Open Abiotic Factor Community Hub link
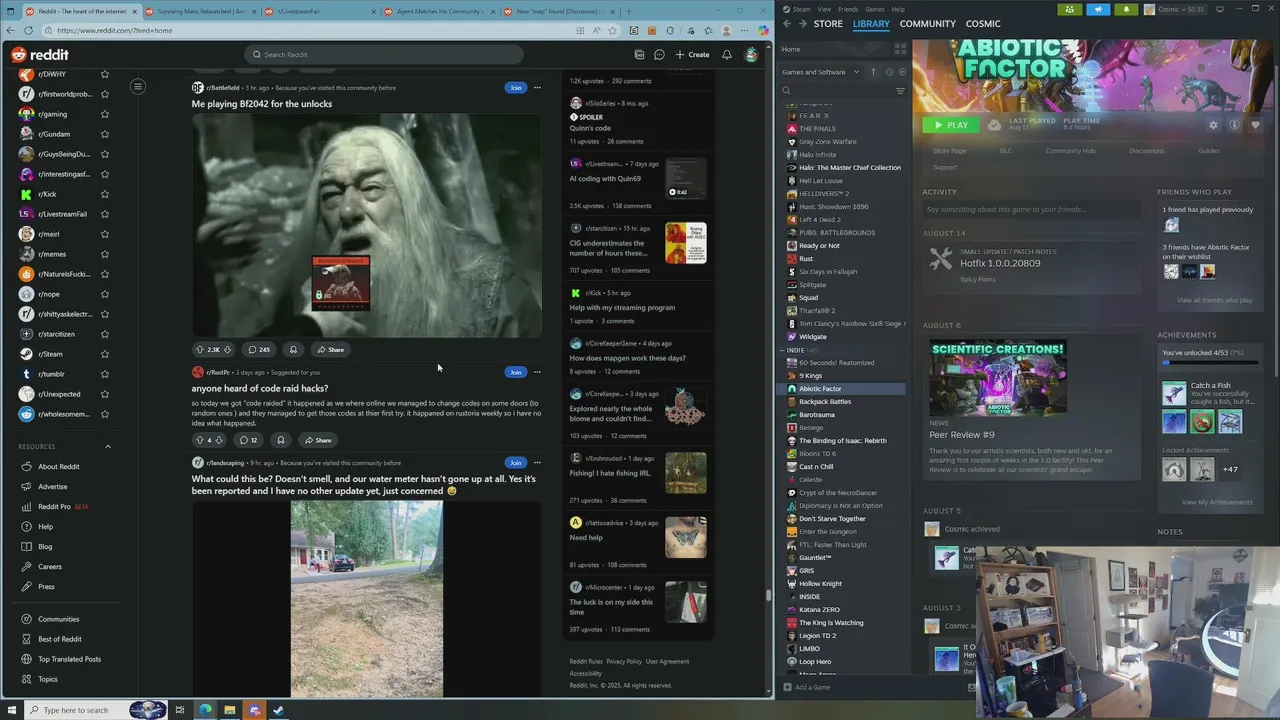The image size is (1280, 720). pyautogui.click(x=1070, y=151)
